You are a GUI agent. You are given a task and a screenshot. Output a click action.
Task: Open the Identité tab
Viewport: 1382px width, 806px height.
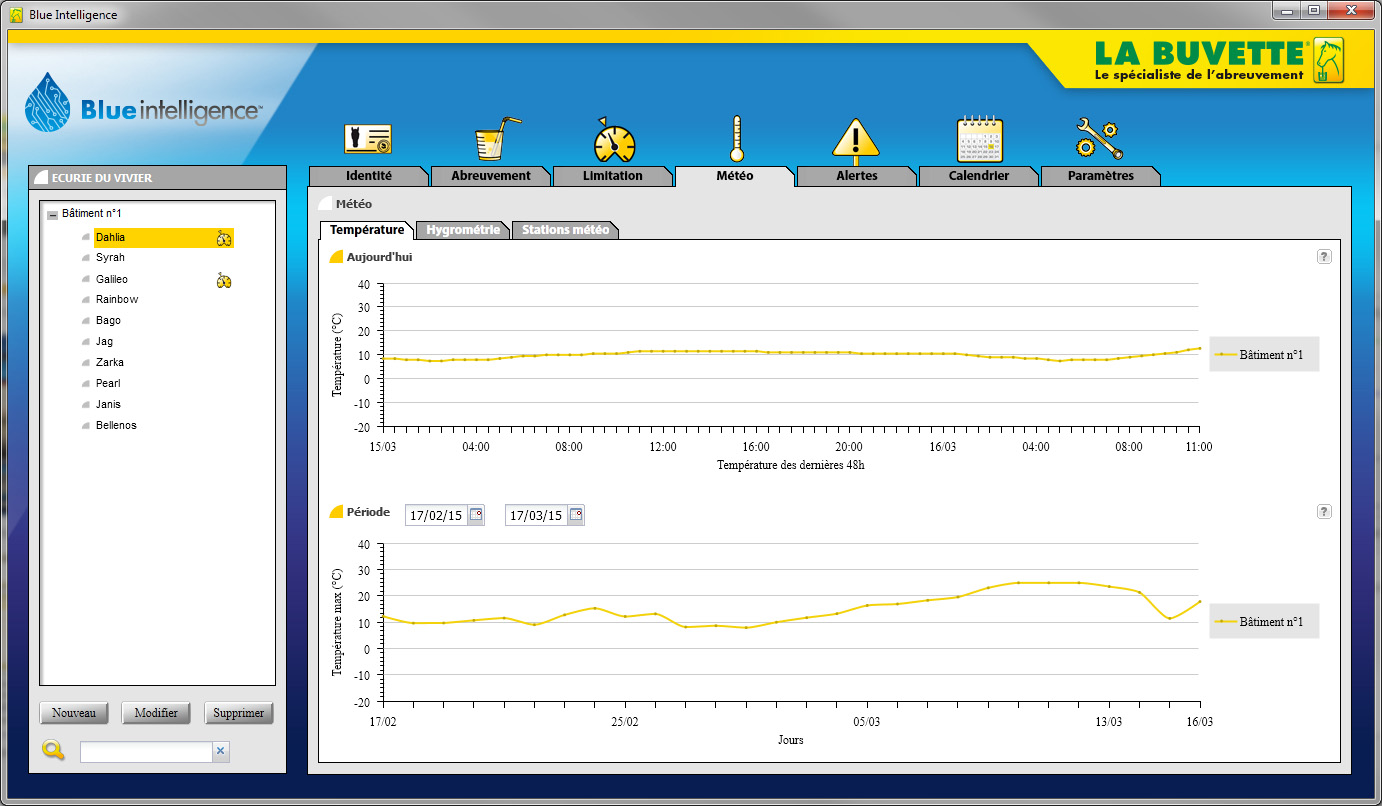pos(368,176)
